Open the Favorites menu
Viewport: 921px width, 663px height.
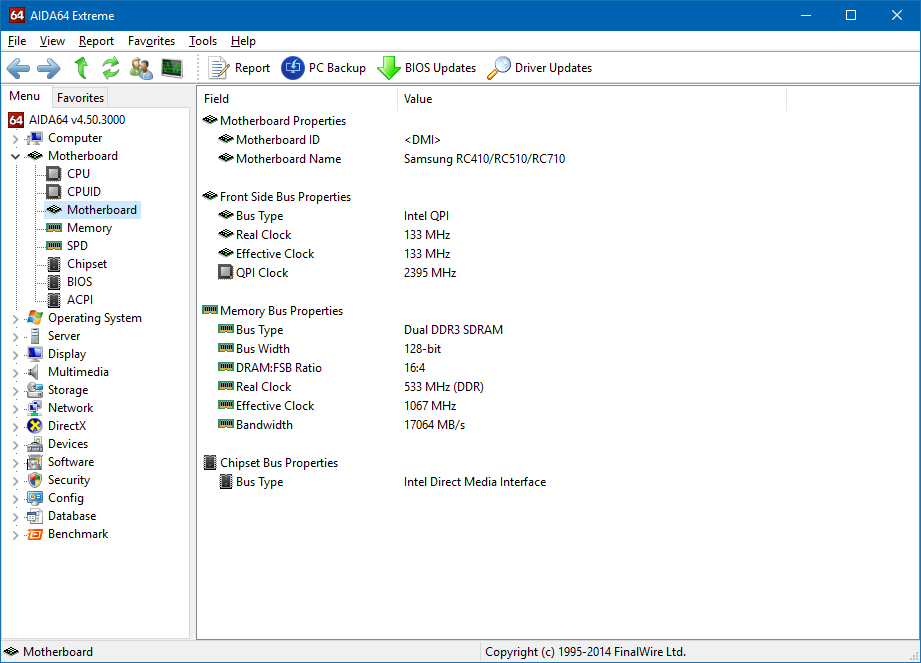click(x=152, y=41)
